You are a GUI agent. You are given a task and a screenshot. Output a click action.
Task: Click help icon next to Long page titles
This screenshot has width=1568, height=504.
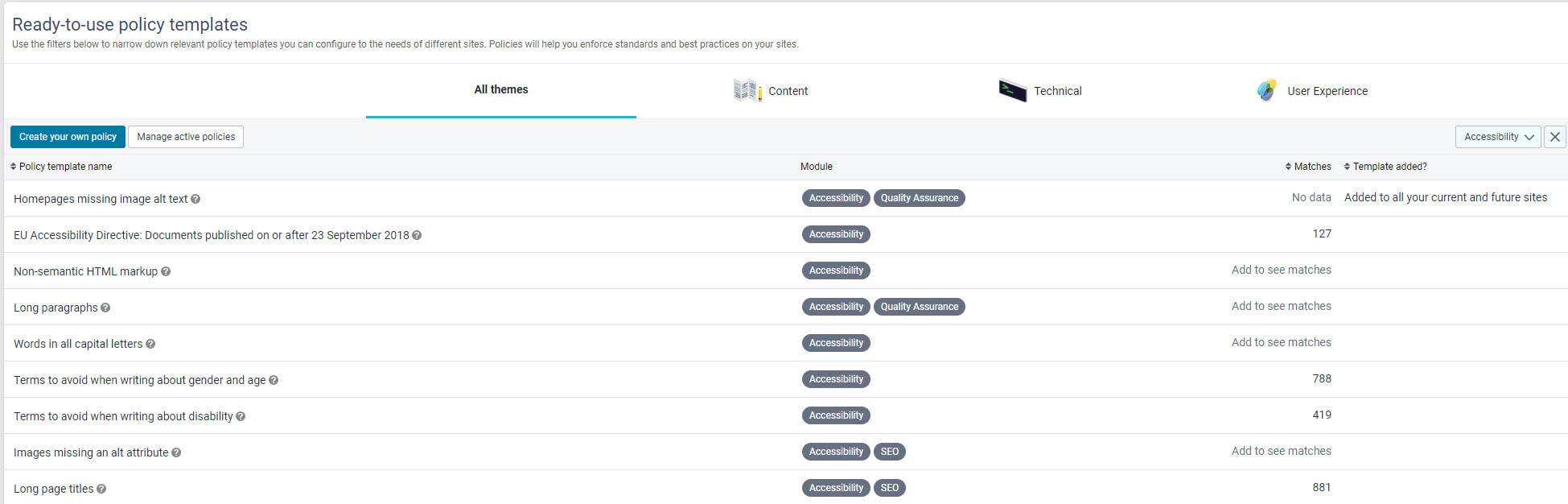(101, 489)
